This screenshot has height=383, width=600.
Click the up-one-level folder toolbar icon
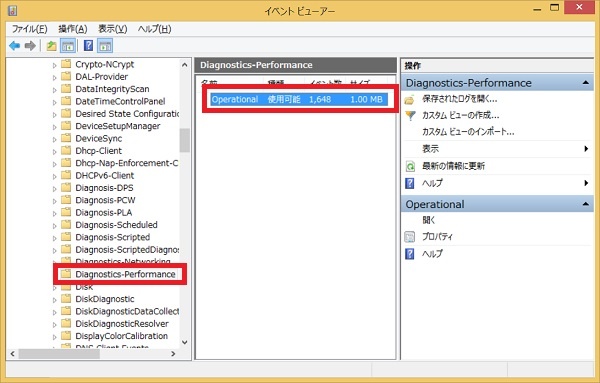click(51, 46)
